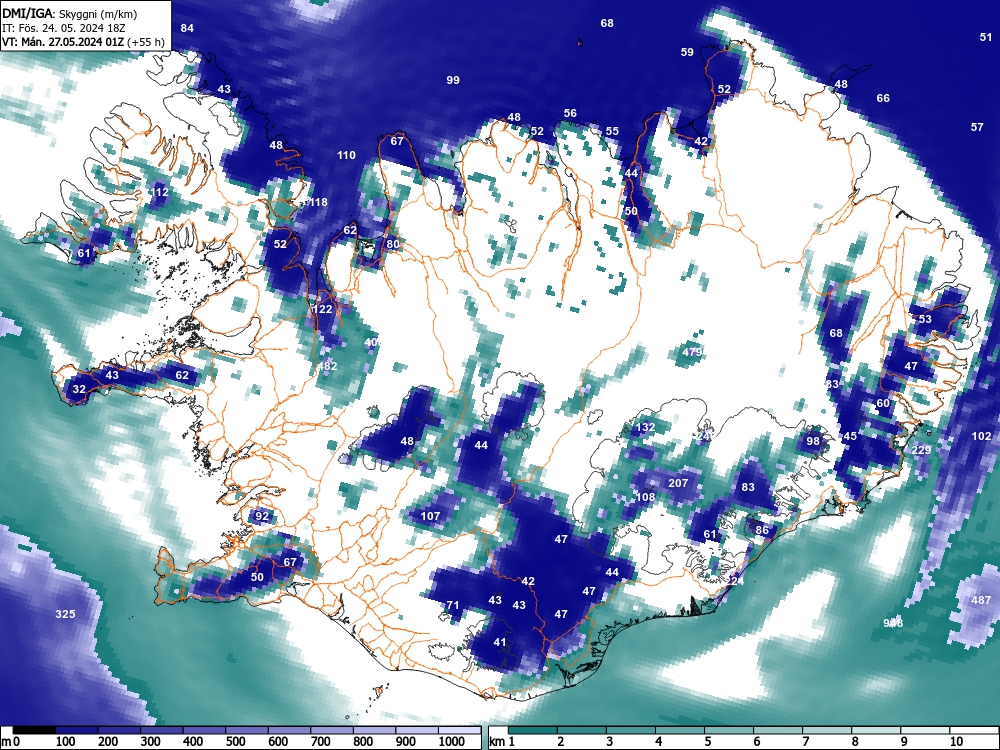Select the valid time 'VT: Mán. 27.05.2024 01Z'
The width and height of the screenshot is (1000, 750).
tap(63, 42)
